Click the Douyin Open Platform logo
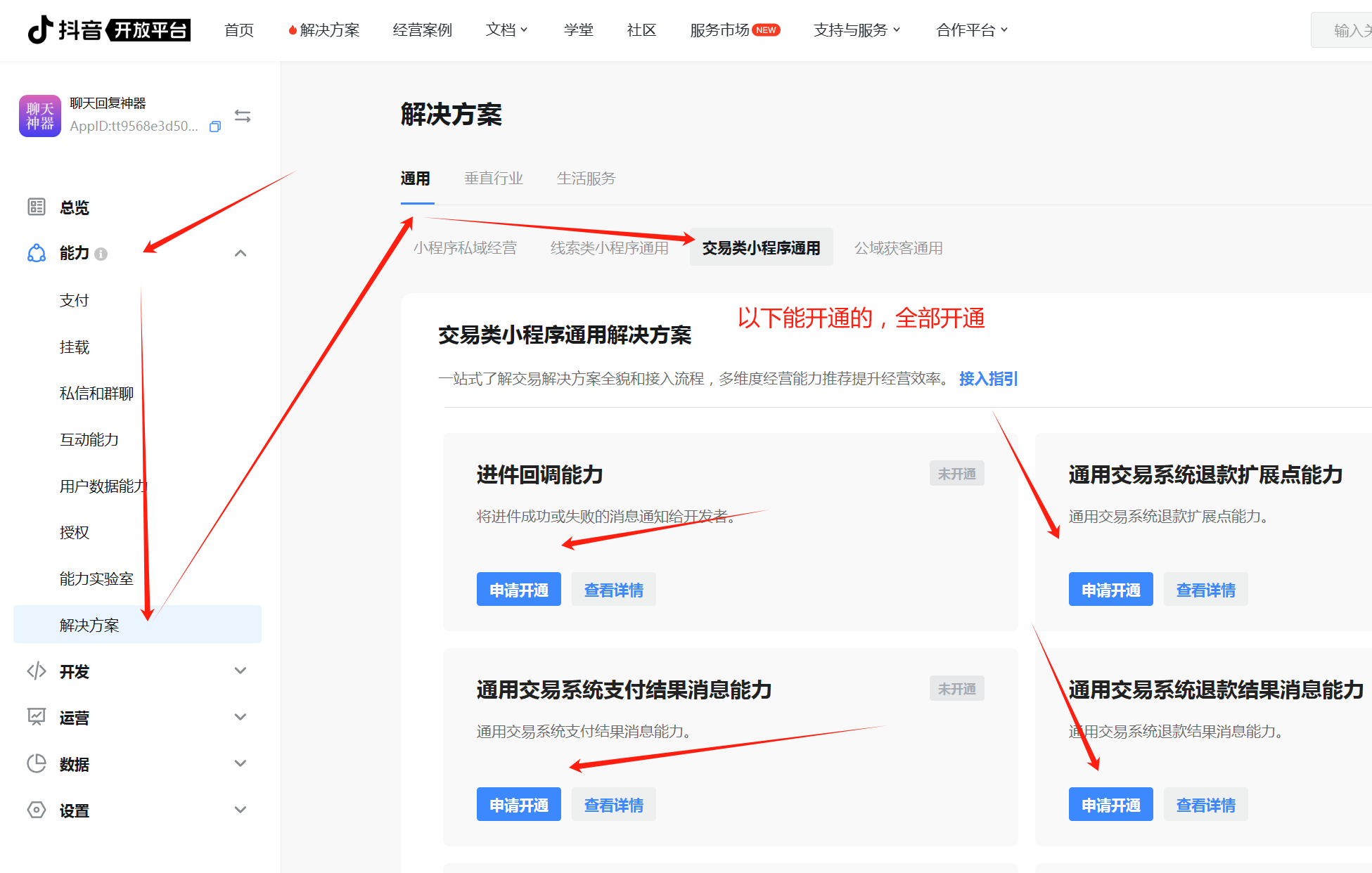This screenshot has width=1372, height=873. point(109,30)
